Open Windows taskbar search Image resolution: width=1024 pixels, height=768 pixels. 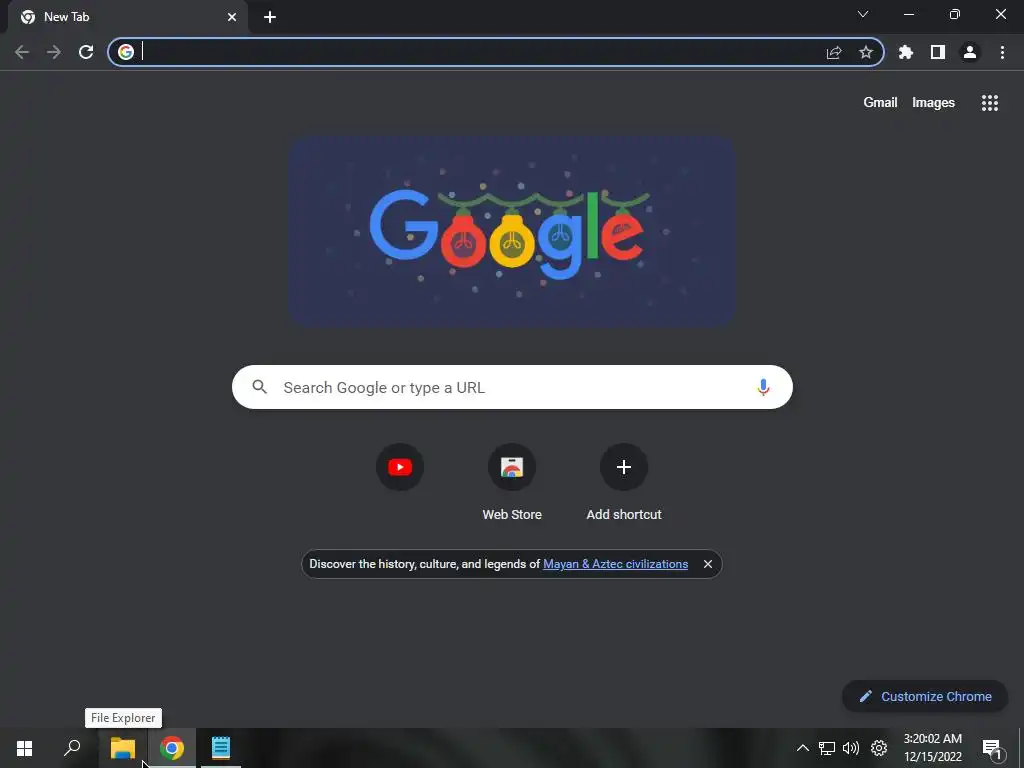pyautogui.click(x=72, y=748)
